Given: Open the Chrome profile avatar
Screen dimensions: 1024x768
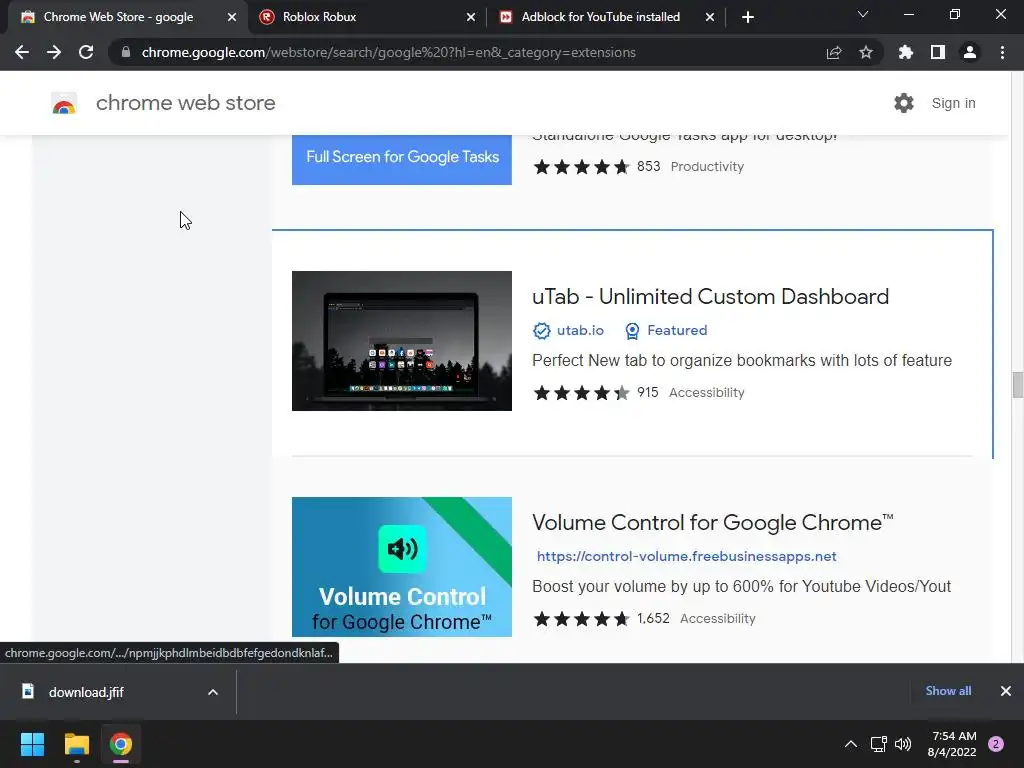Looking at the screenshot, I should 970,52.
